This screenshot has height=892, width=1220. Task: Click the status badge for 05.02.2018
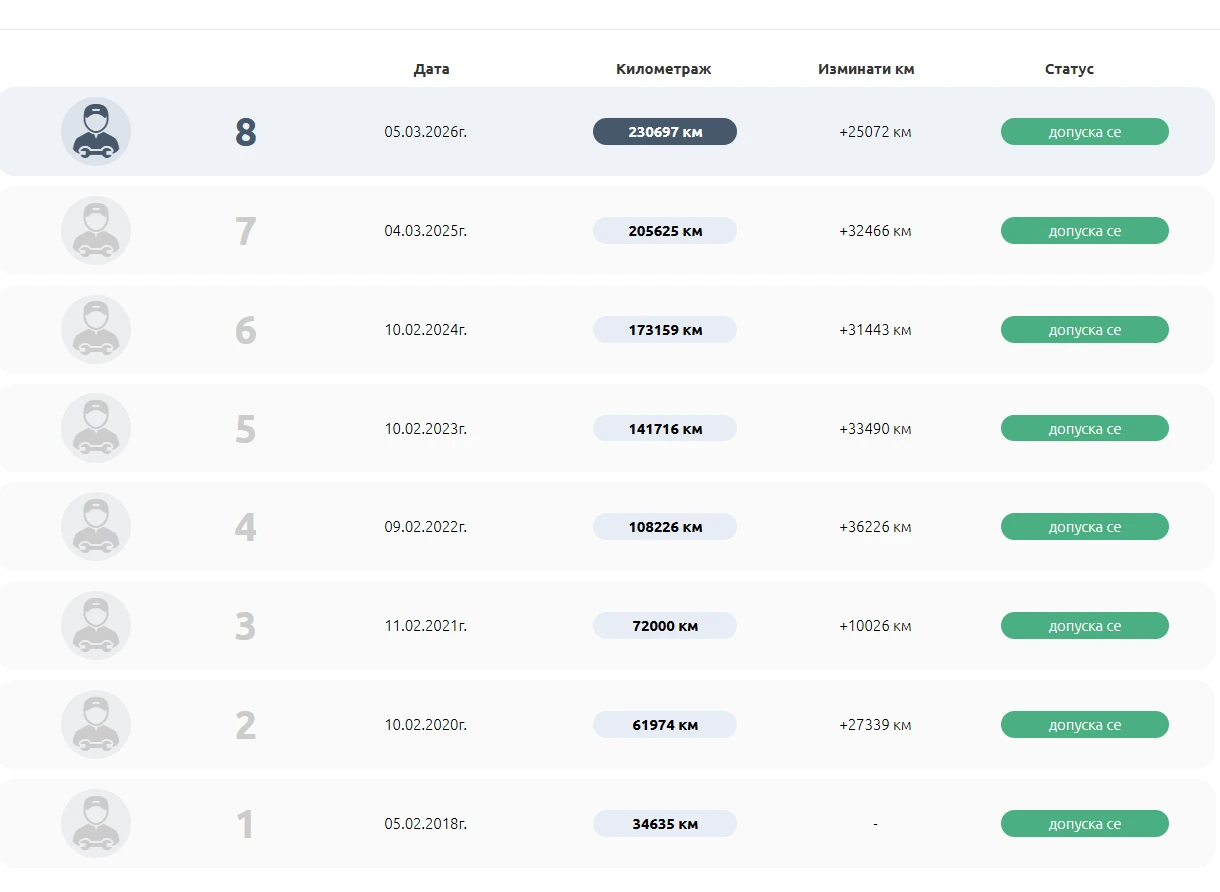1084,824
